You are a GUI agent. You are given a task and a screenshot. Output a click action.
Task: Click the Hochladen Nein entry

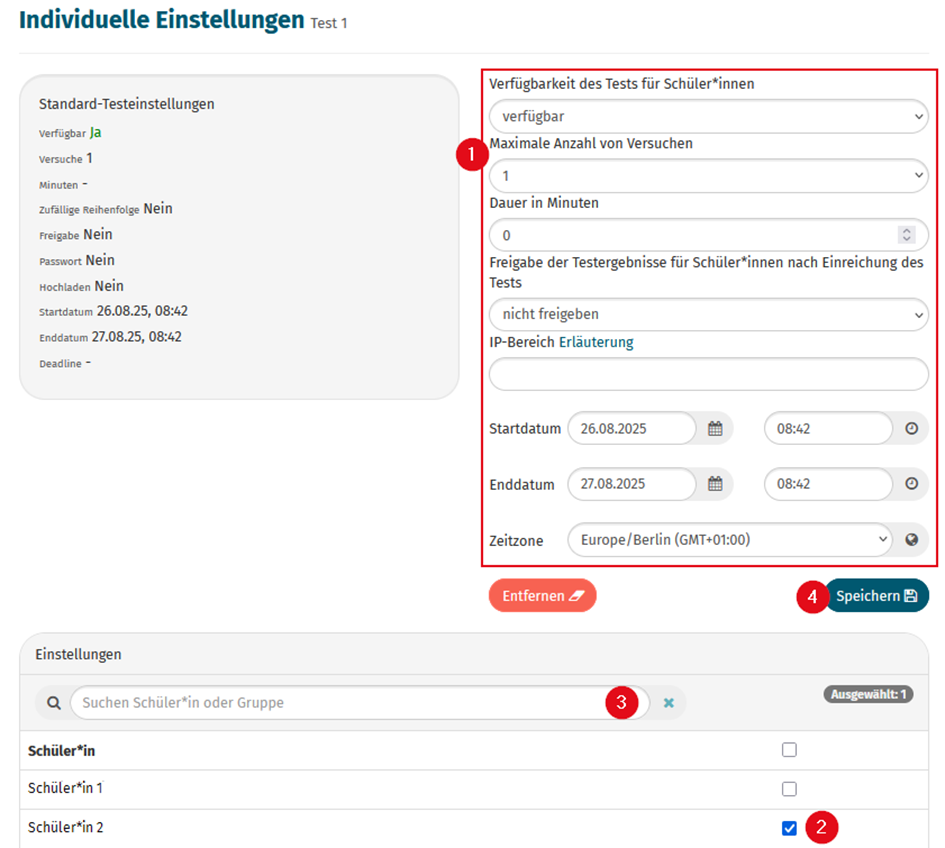click(x=81, y=286)
